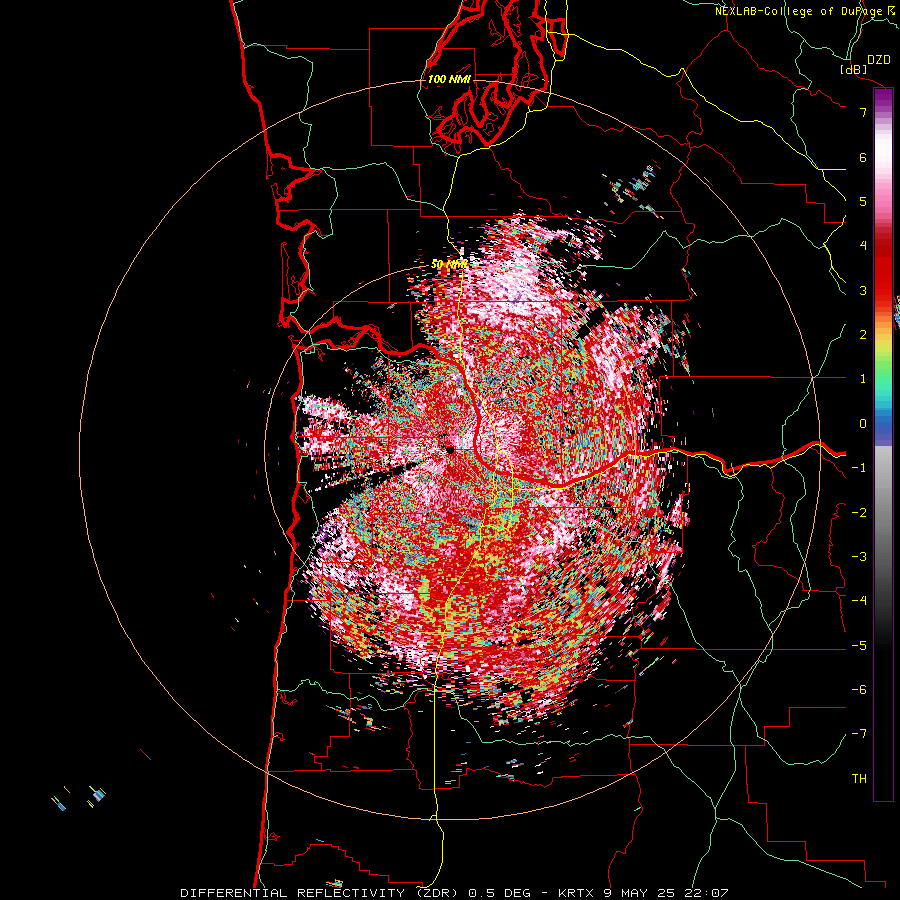This screenshot has width=900, height=900.
Task: Click the -5 value on color scale
Action: pyautogui.click(x=859, y=646)
